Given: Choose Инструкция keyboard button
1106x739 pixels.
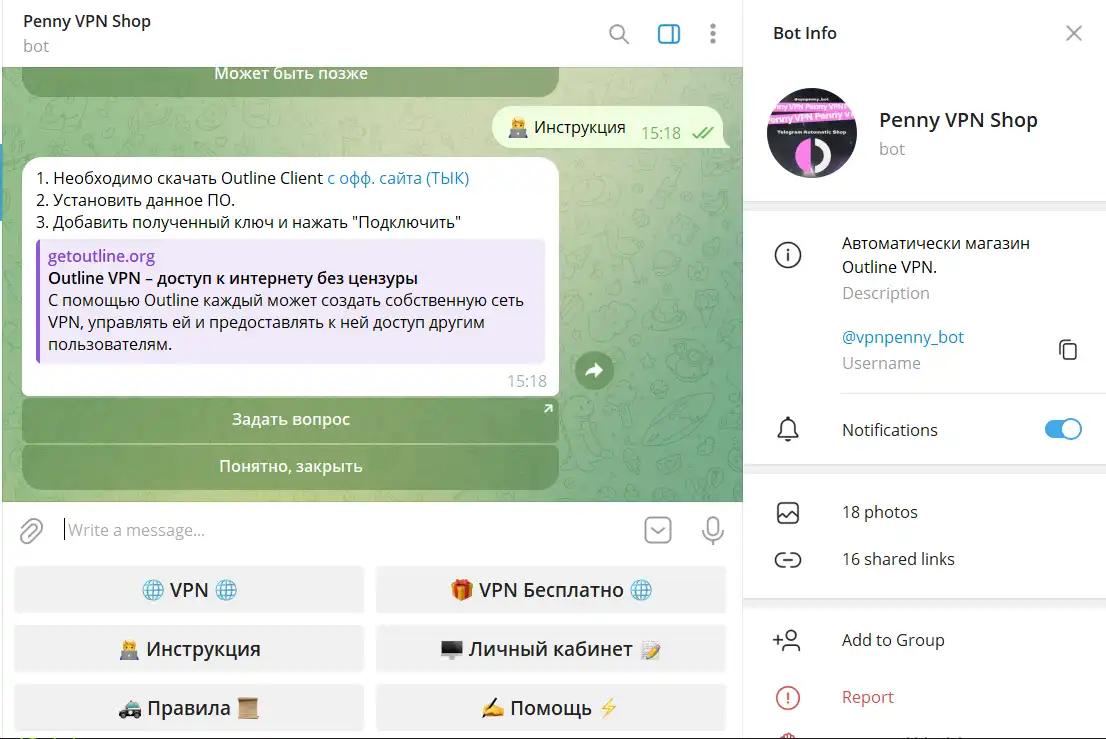Looking at the screenshot, I should (189, 649).
